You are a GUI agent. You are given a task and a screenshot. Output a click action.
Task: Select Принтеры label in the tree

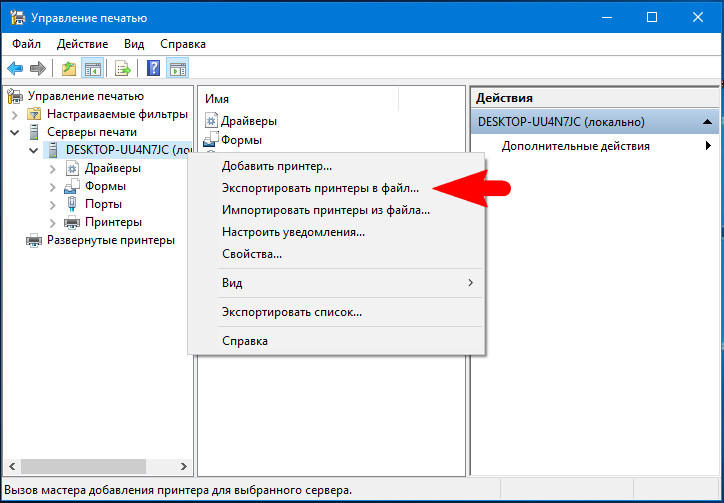point(113,222)
